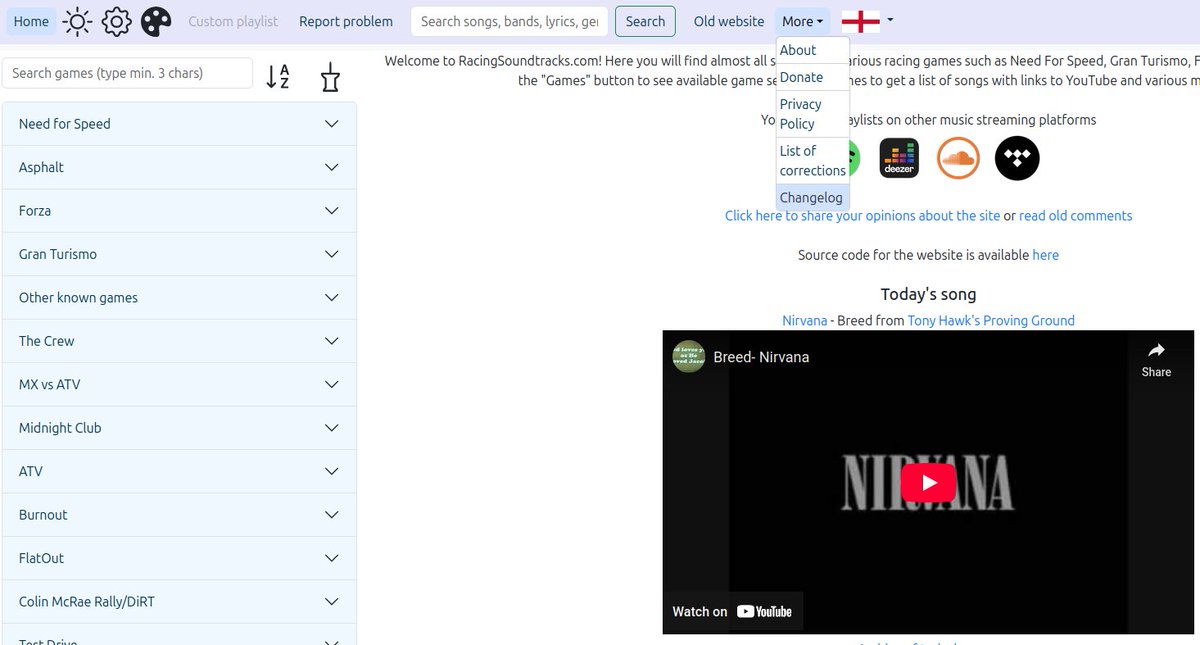Image resolution: width=1200 pixels, height=645 pixels.
Task: Open Nirvana artist link
Action: pos(804,321)
